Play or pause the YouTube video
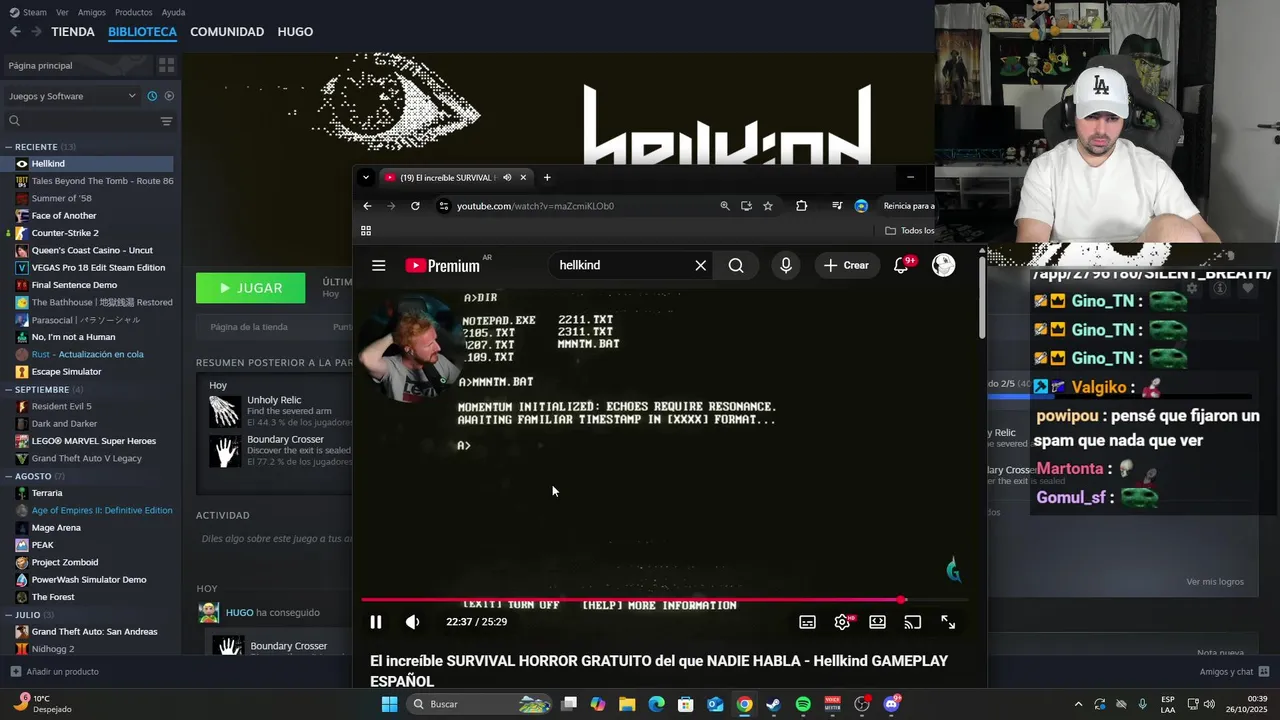The width and height of the screenshot is (1280, 720). point(376,622)
